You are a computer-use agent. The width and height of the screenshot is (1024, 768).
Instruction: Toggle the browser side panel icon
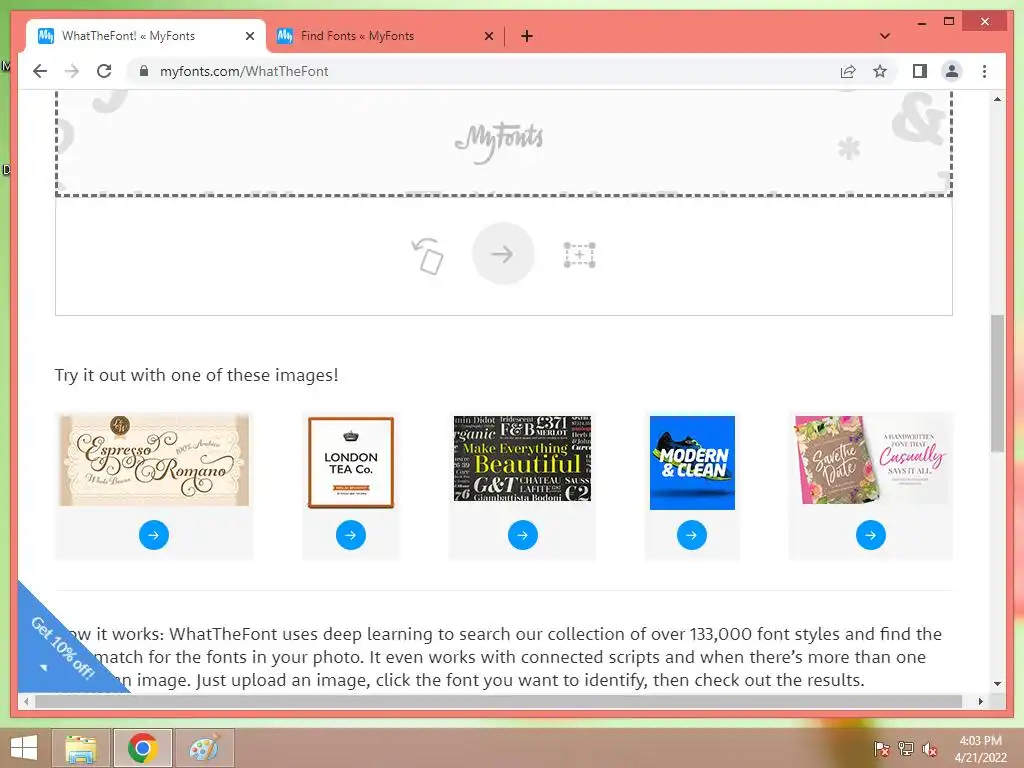(x=920, y=71)
